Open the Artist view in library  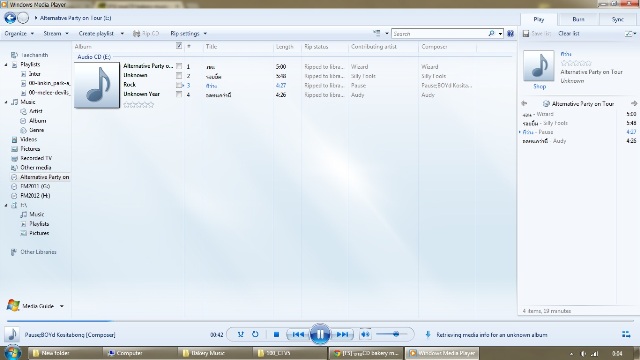click(36, 111)
